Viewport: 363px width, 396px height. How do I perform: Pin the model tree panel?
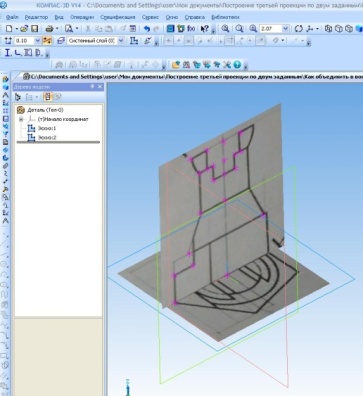point(92,87)
